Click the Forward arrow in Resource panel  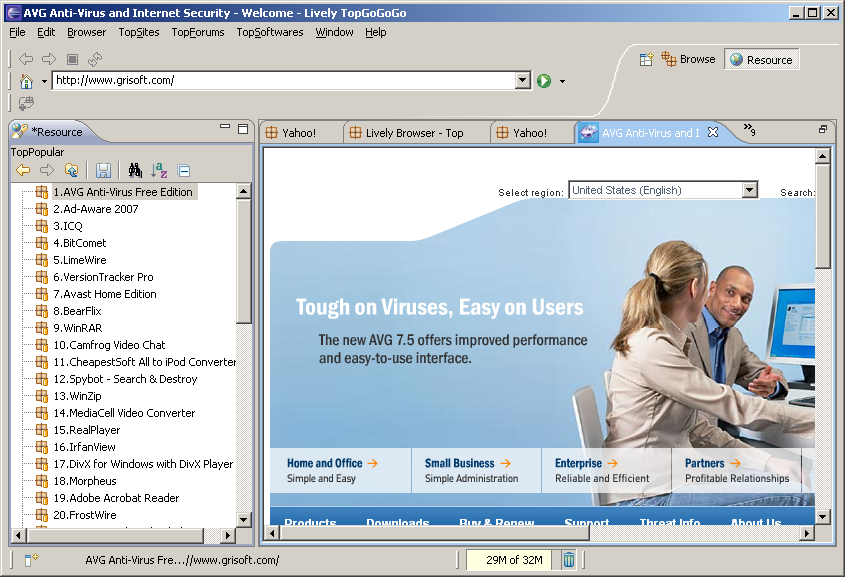pyautogui.click(x=47, y=170)
